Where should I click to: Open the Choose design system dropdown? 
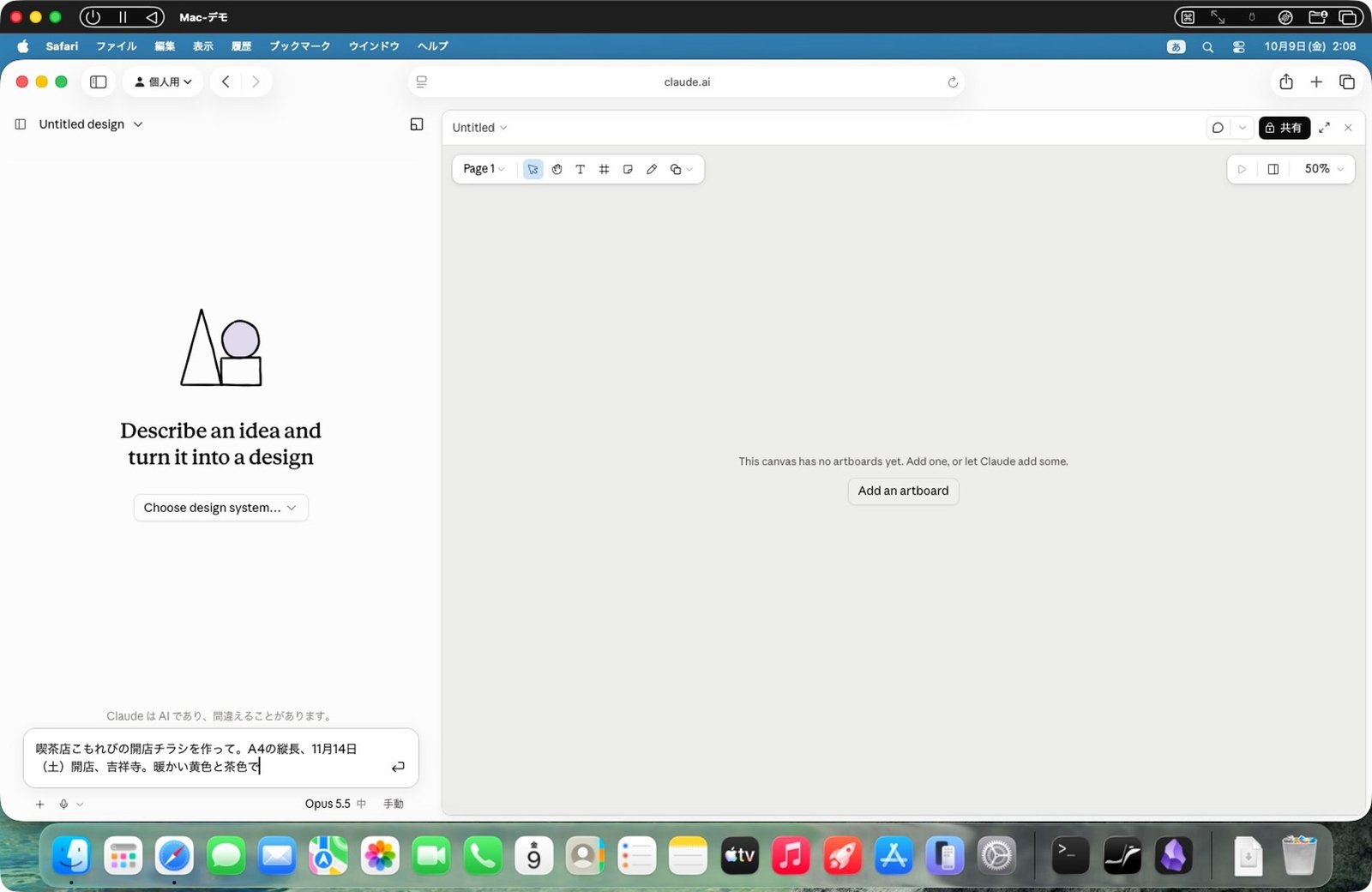[220, 508]
